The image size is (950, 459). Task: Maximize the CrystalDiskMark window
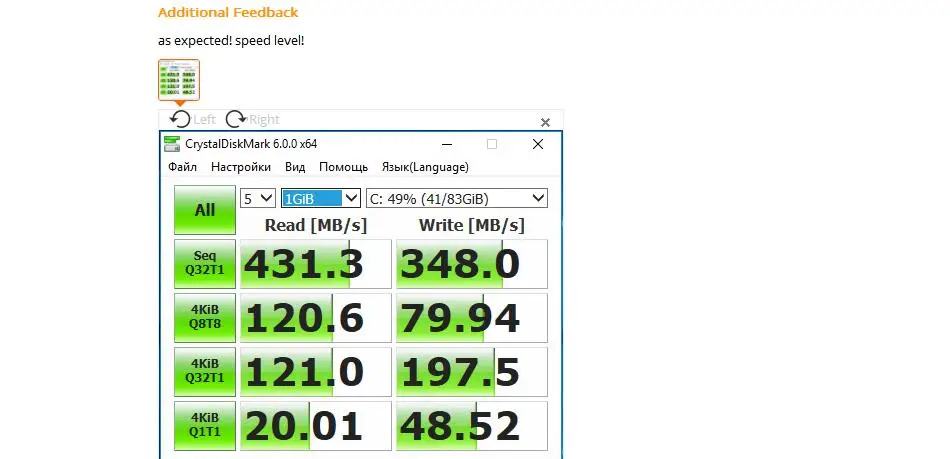tap(492, 144)
